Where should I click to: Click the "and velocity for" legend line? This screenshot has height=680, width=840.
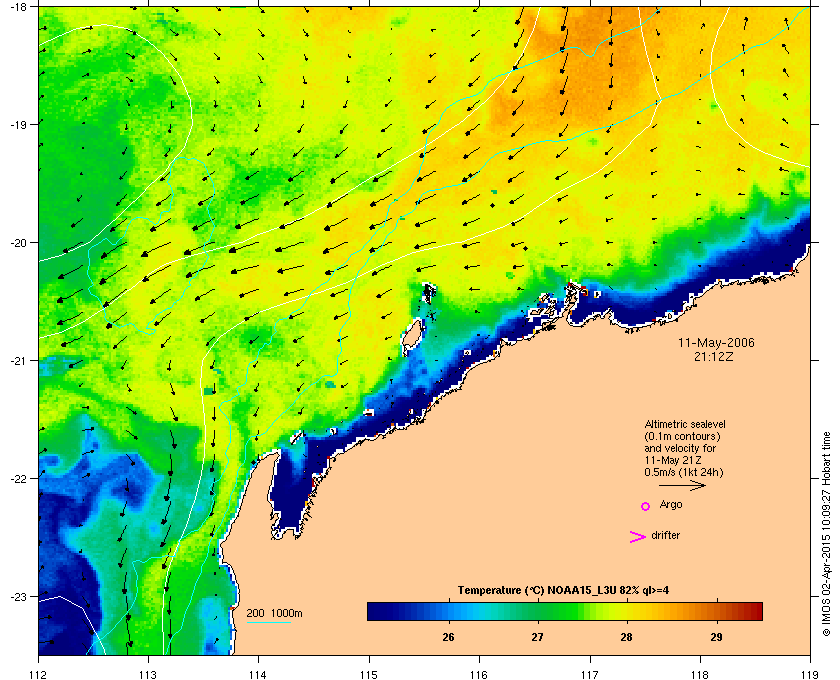tap(680, 449)
